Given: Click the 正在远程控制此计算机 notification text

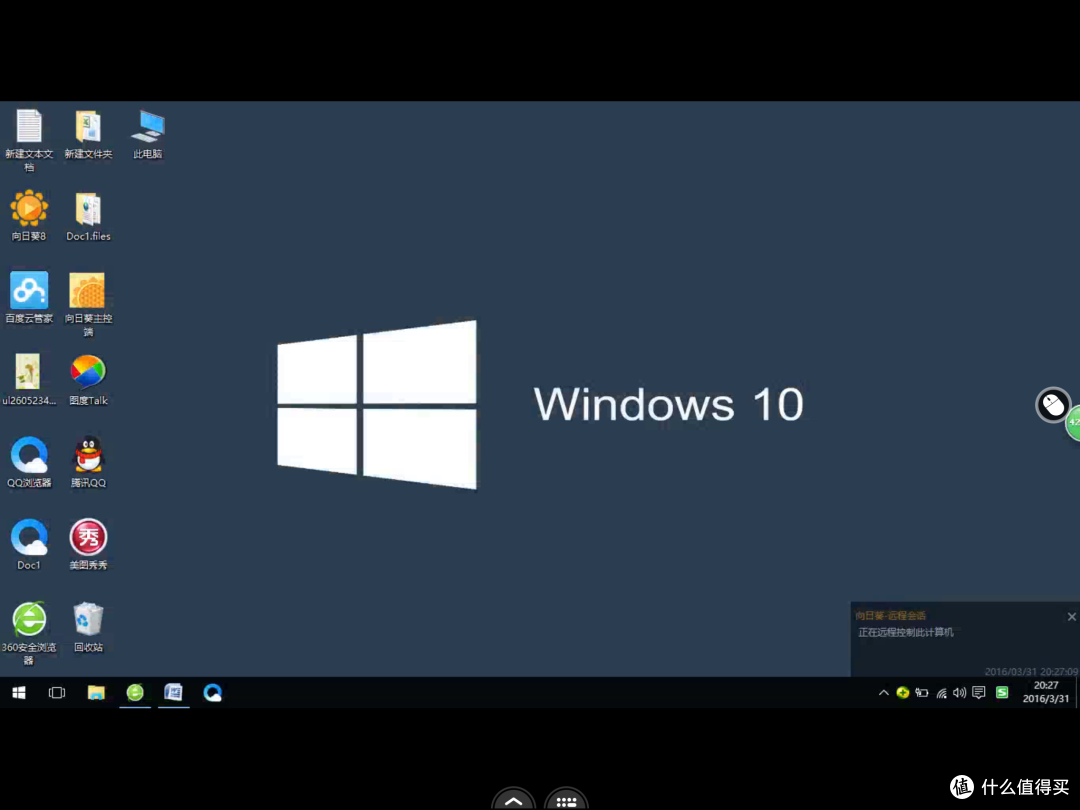Looking at the screenshot, I should tap(906, 632).
